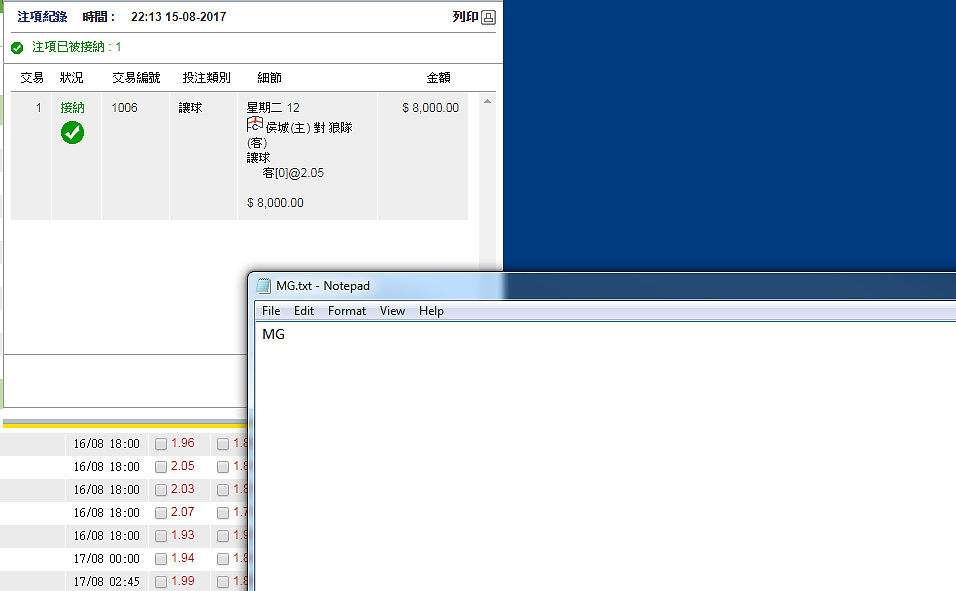Tick the second-column checkbox in the 1.96 row

[223, 444]
